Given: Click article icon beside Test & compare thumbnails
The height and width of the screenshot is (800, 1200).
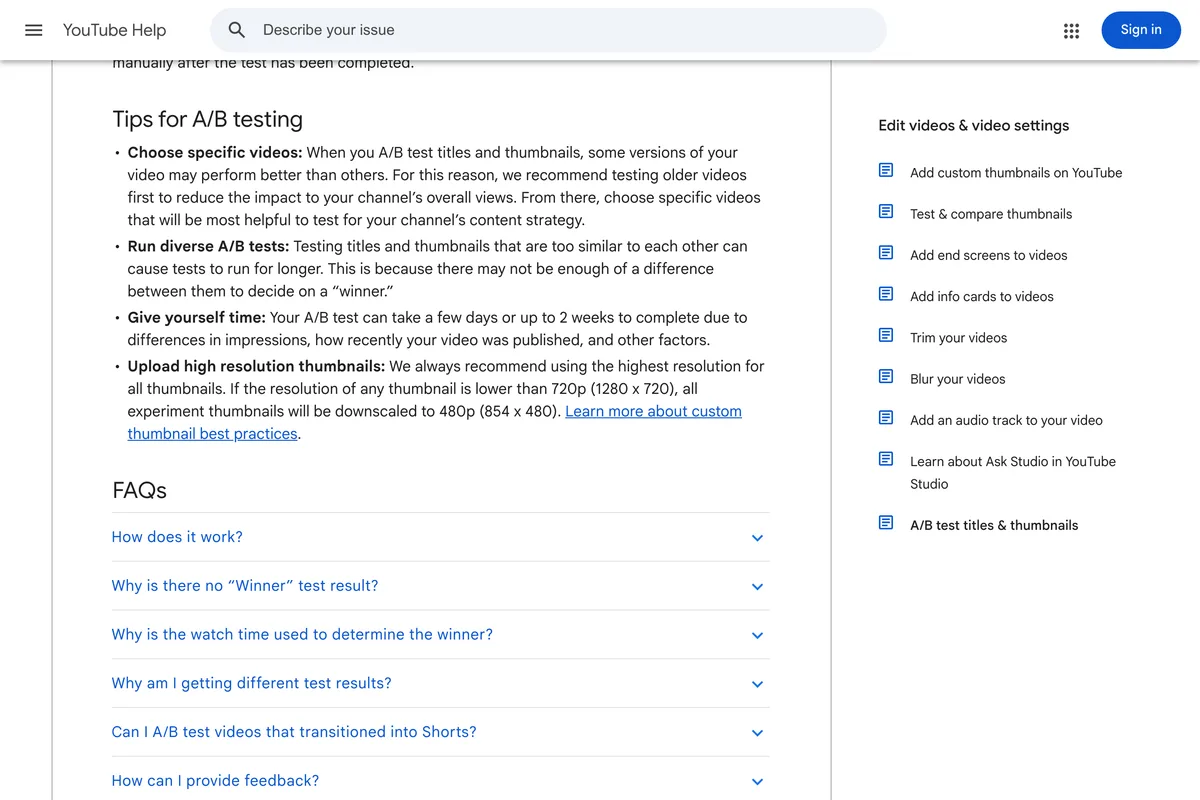Looking at the screenshot, I should point(886,212).
